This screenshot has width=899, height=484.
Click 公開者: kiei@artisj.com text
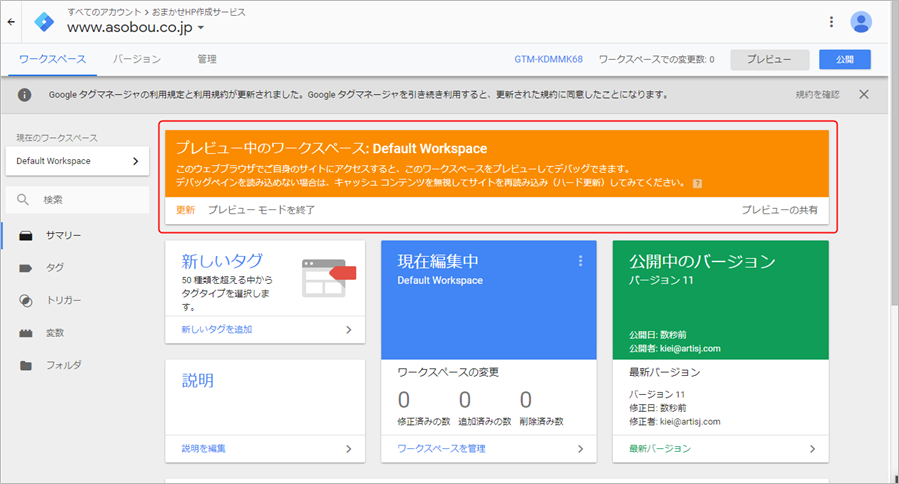tap(675, 349)
